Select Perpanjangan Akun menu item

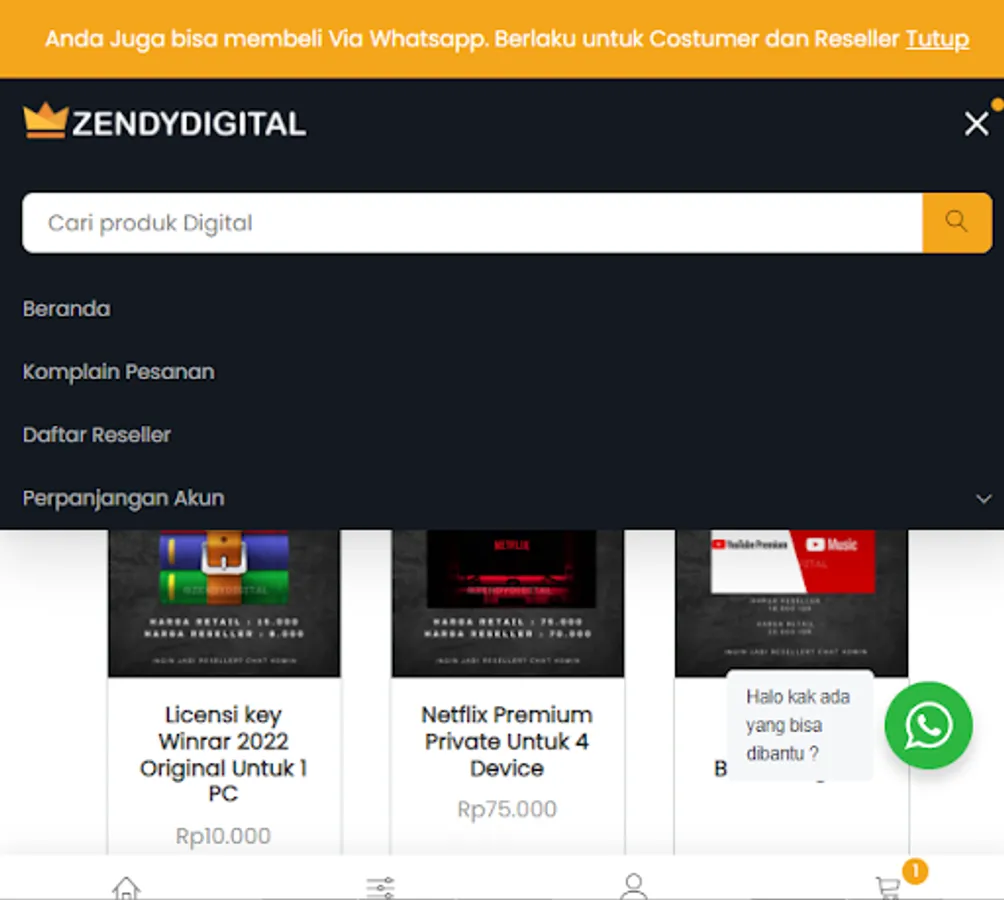point(124,498)
